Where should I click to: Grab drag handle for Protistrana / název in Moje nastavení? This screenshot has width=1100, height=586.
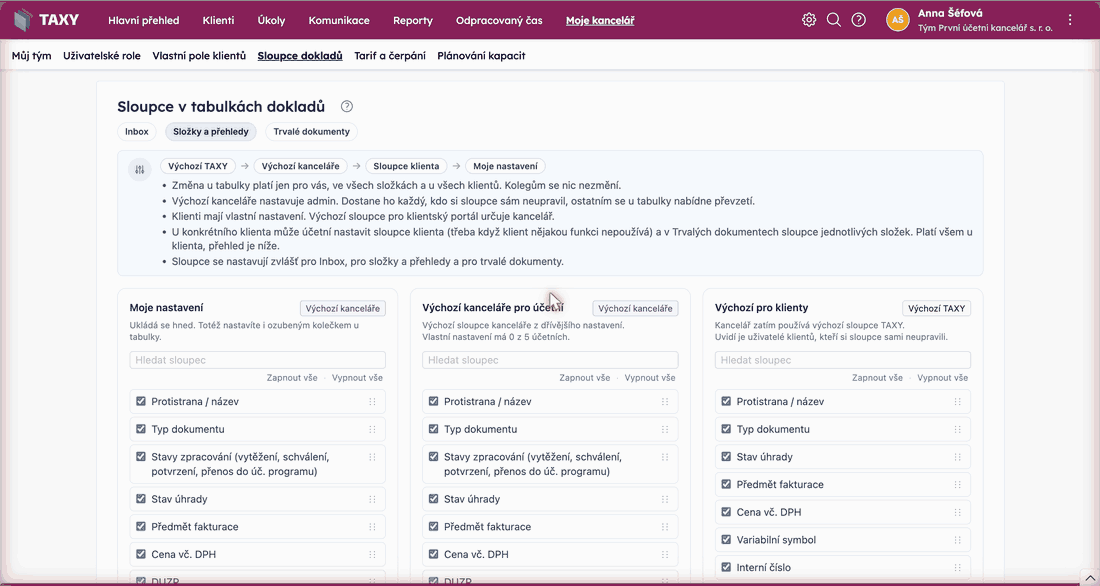(x=372, y=401)
